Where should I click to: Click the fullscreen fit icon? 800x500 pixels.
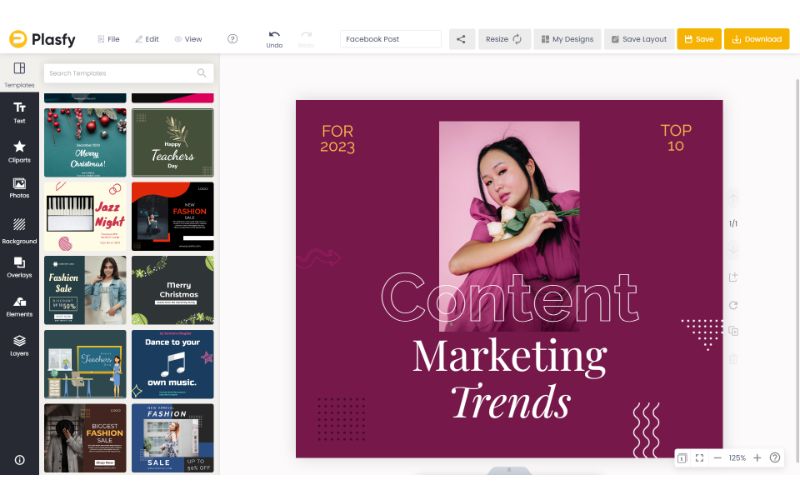click(699, 458)
